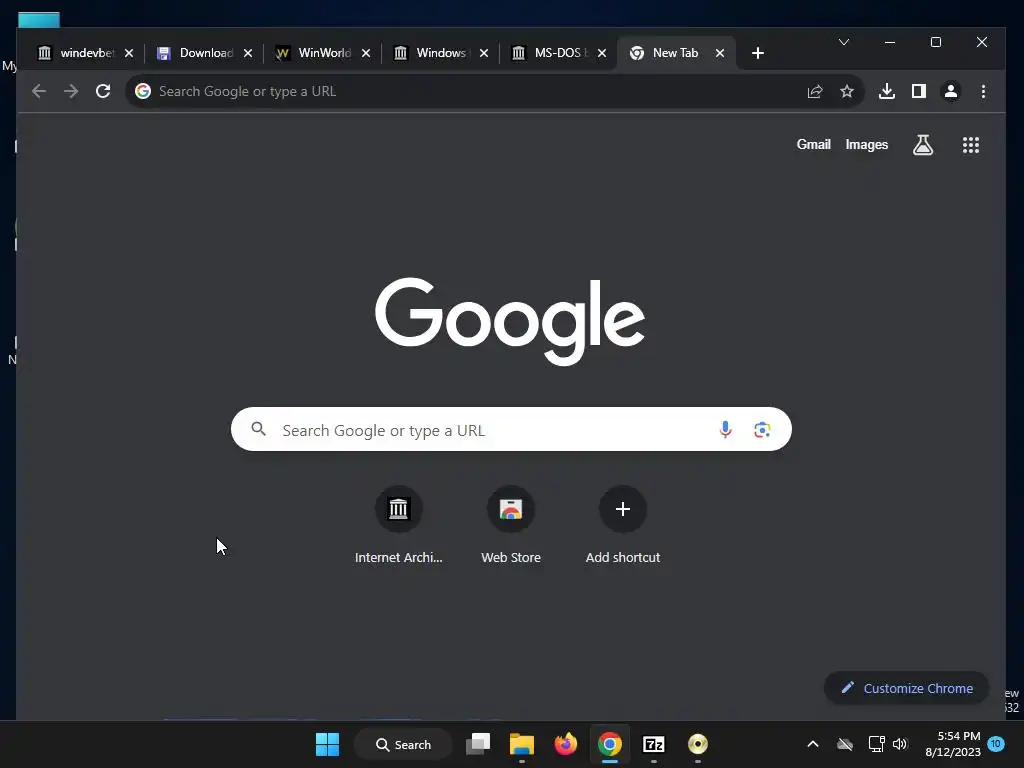Open Task View on the taskbar

(478, 744)
